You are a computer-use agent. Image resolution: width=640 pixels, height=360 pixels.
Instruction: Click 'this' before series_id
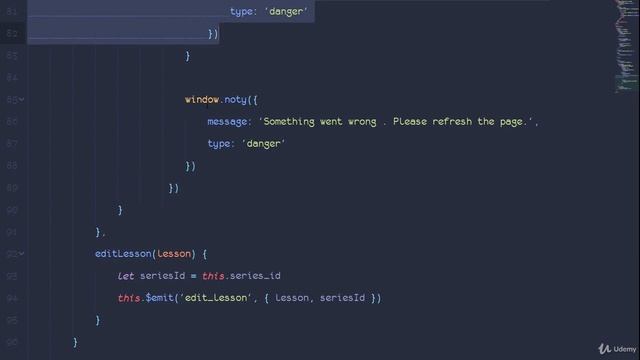tap(213, 276)
